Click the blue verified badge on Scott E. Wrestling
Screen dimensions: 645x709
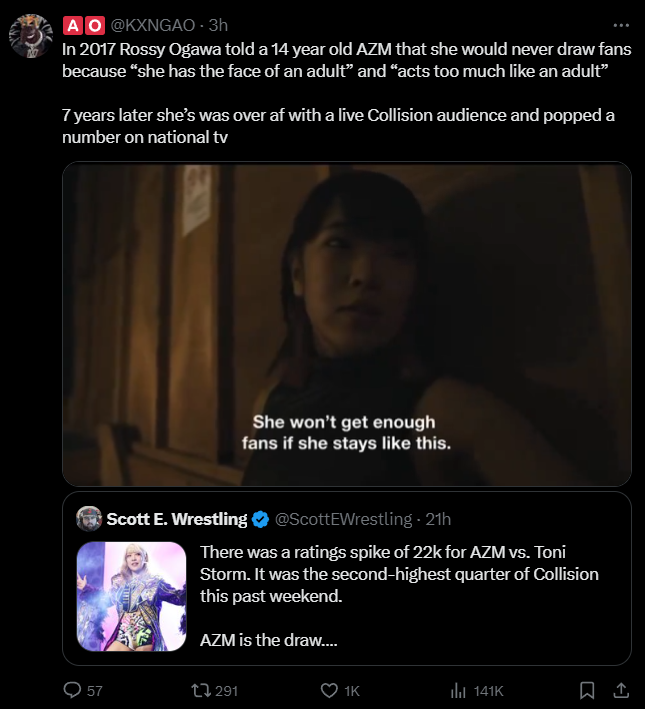point(259,519)
